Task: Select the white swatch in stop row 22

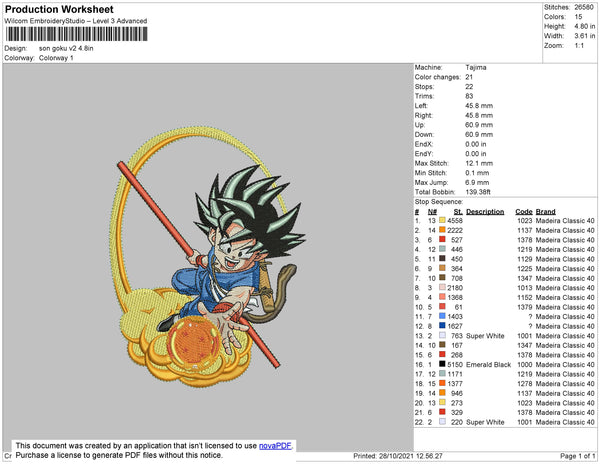Action: click(x=442, y=422)
